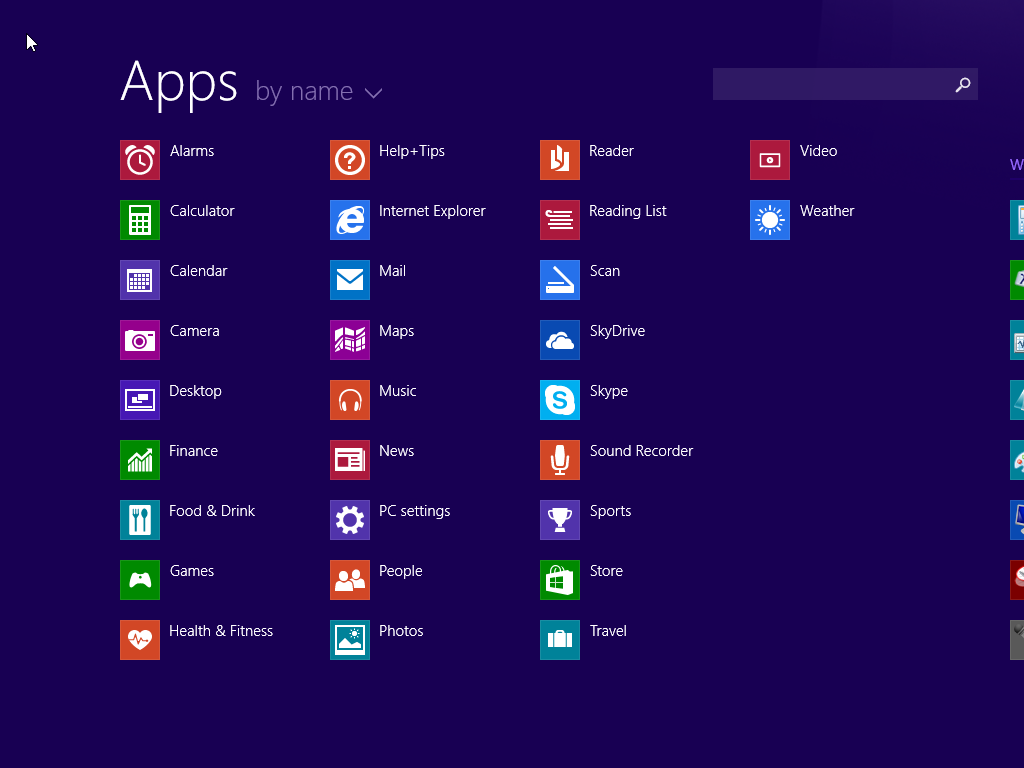Open PC settings gear icon
The image size is (1024, 768).
[350, 520]
